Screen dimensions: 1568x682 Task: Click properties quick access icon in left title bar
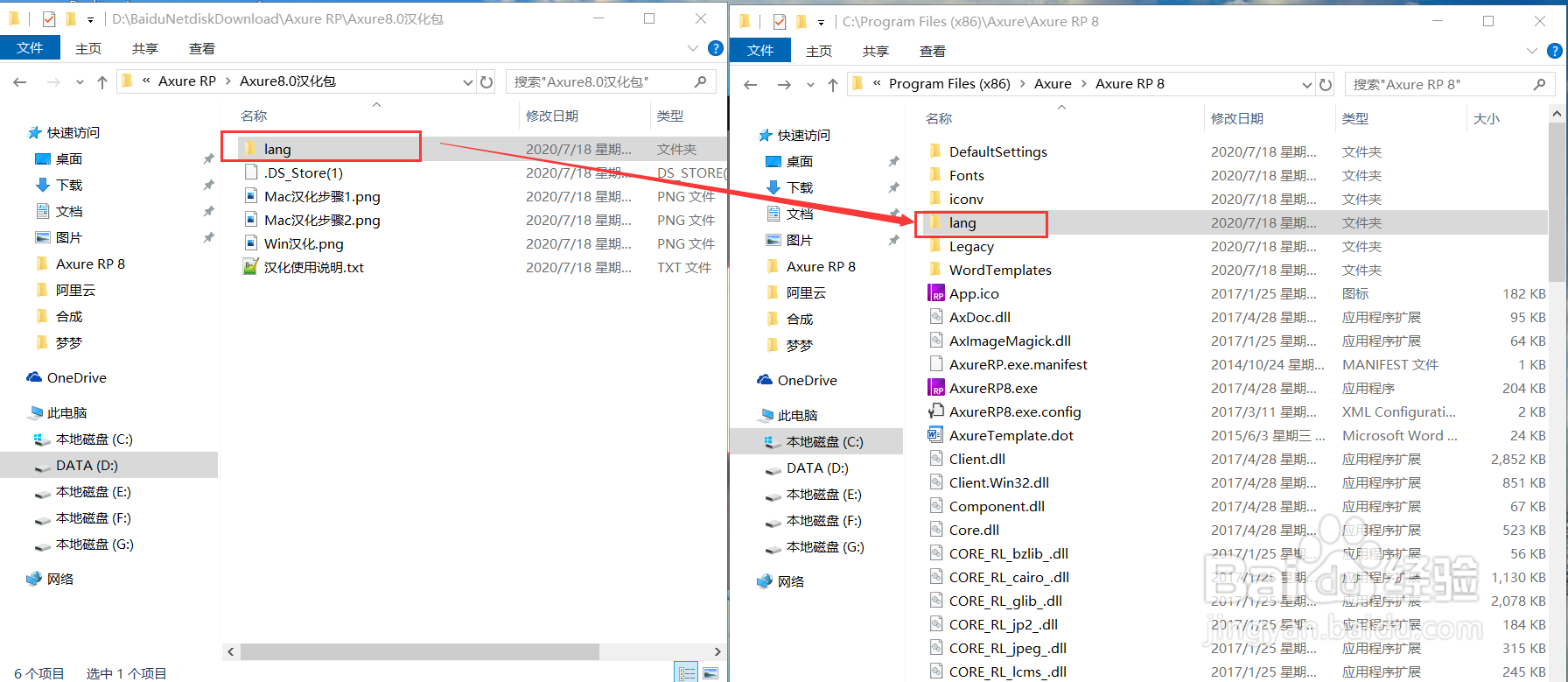click(x=49, y=18)
